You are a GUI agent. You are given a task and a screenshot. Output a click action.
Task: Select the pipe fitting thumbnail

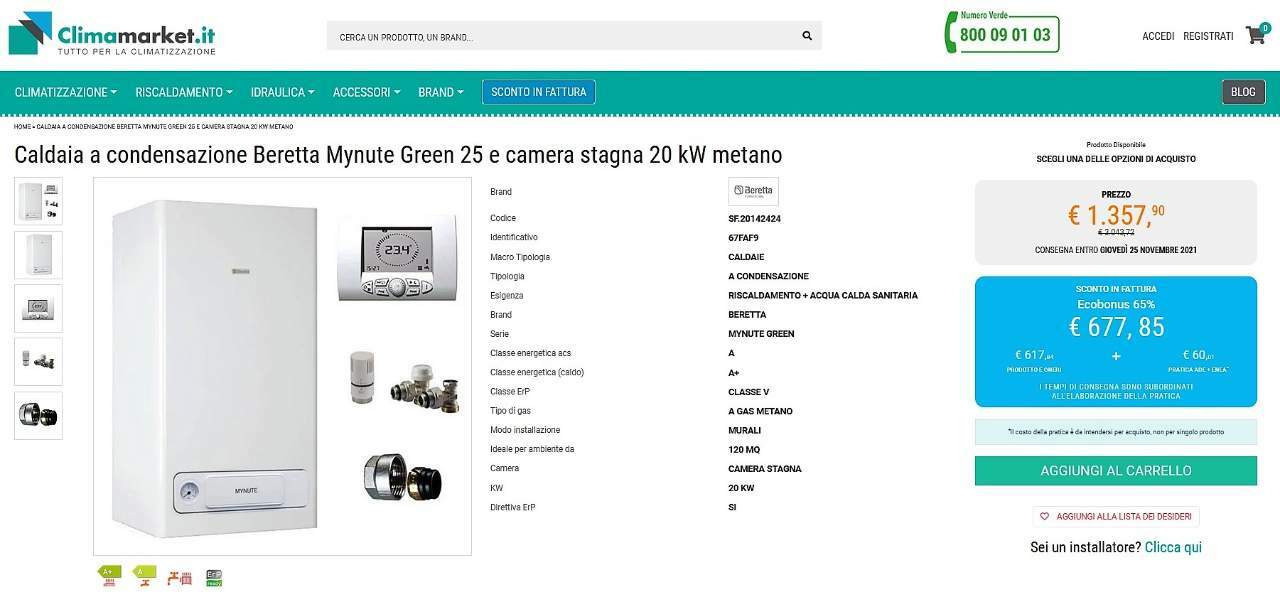[38, 415]
